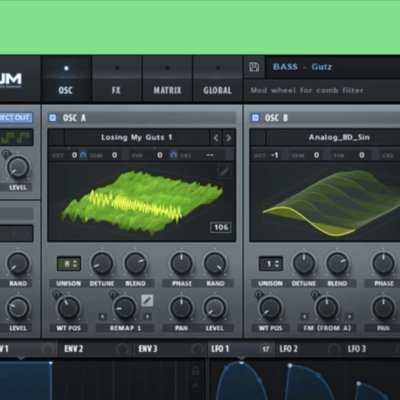Click the OSC A LEVEL knob
This screenshot has width=400, height=400.
(215, 308)
